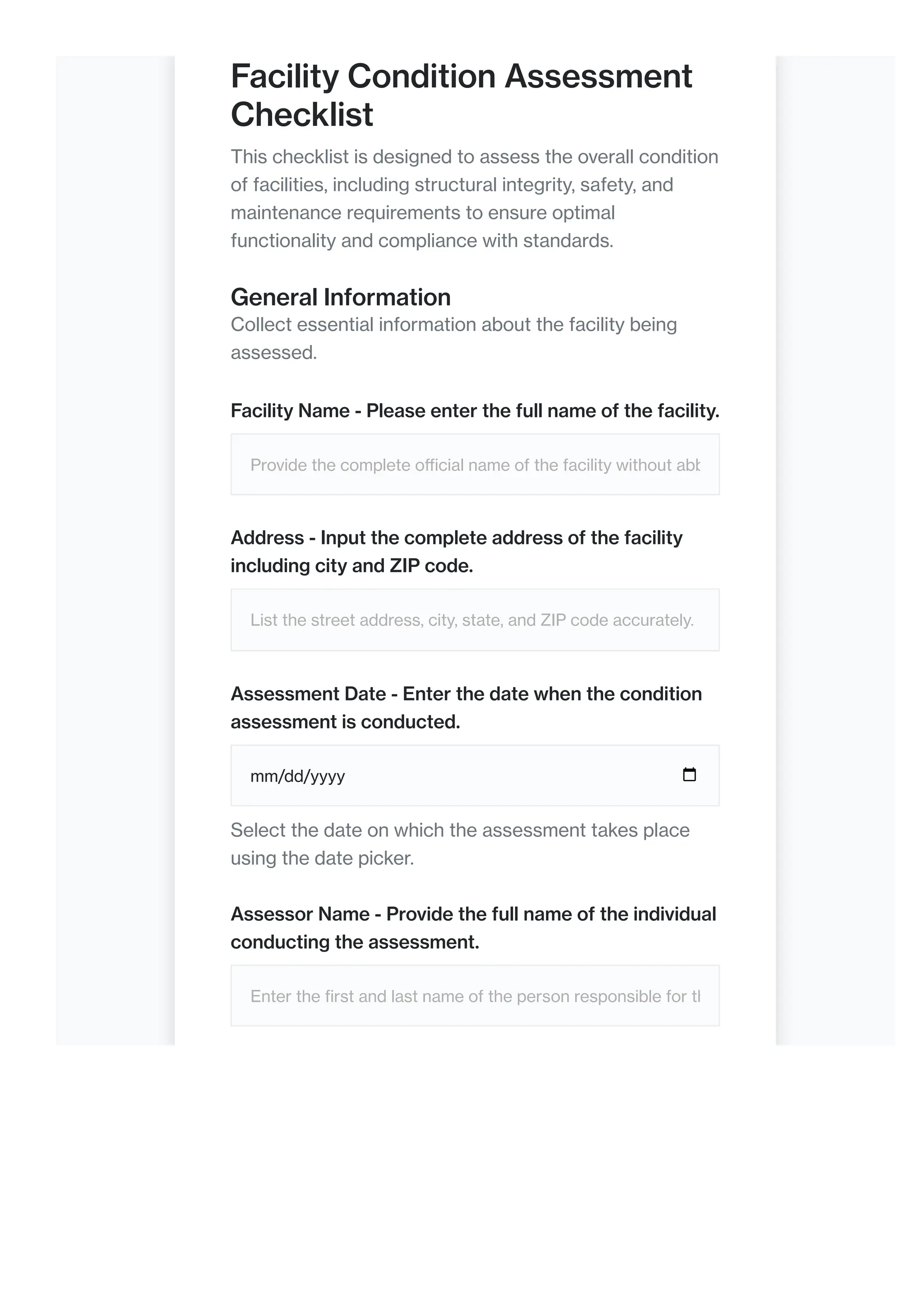Click into the Assessor Name field
This screenshot has height=1308, width=924.
[x=475, y=996]
